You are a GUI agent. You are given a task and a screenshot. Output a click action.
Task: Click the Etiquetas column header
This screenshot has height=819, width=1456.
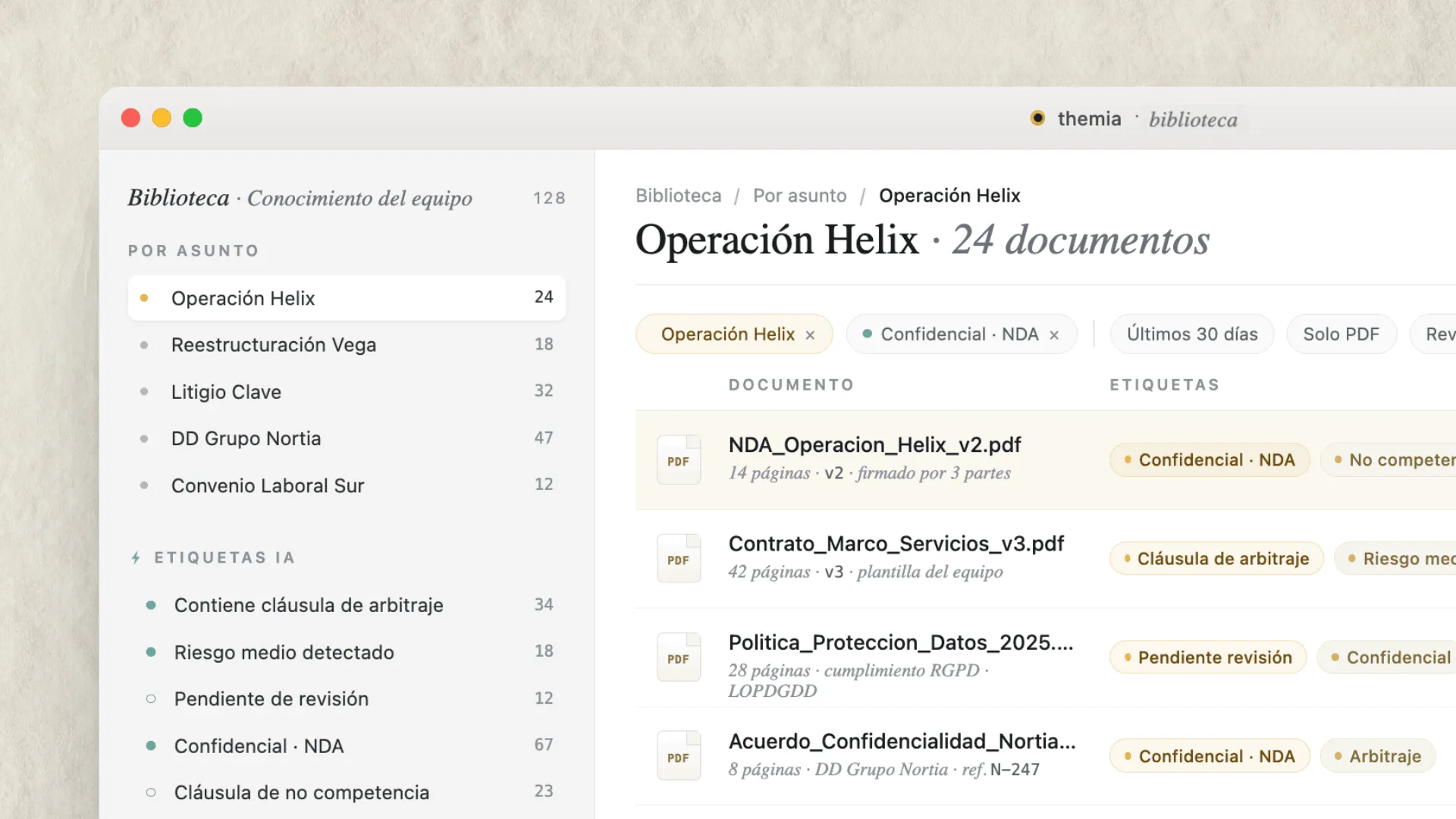tap(1165, 385)
